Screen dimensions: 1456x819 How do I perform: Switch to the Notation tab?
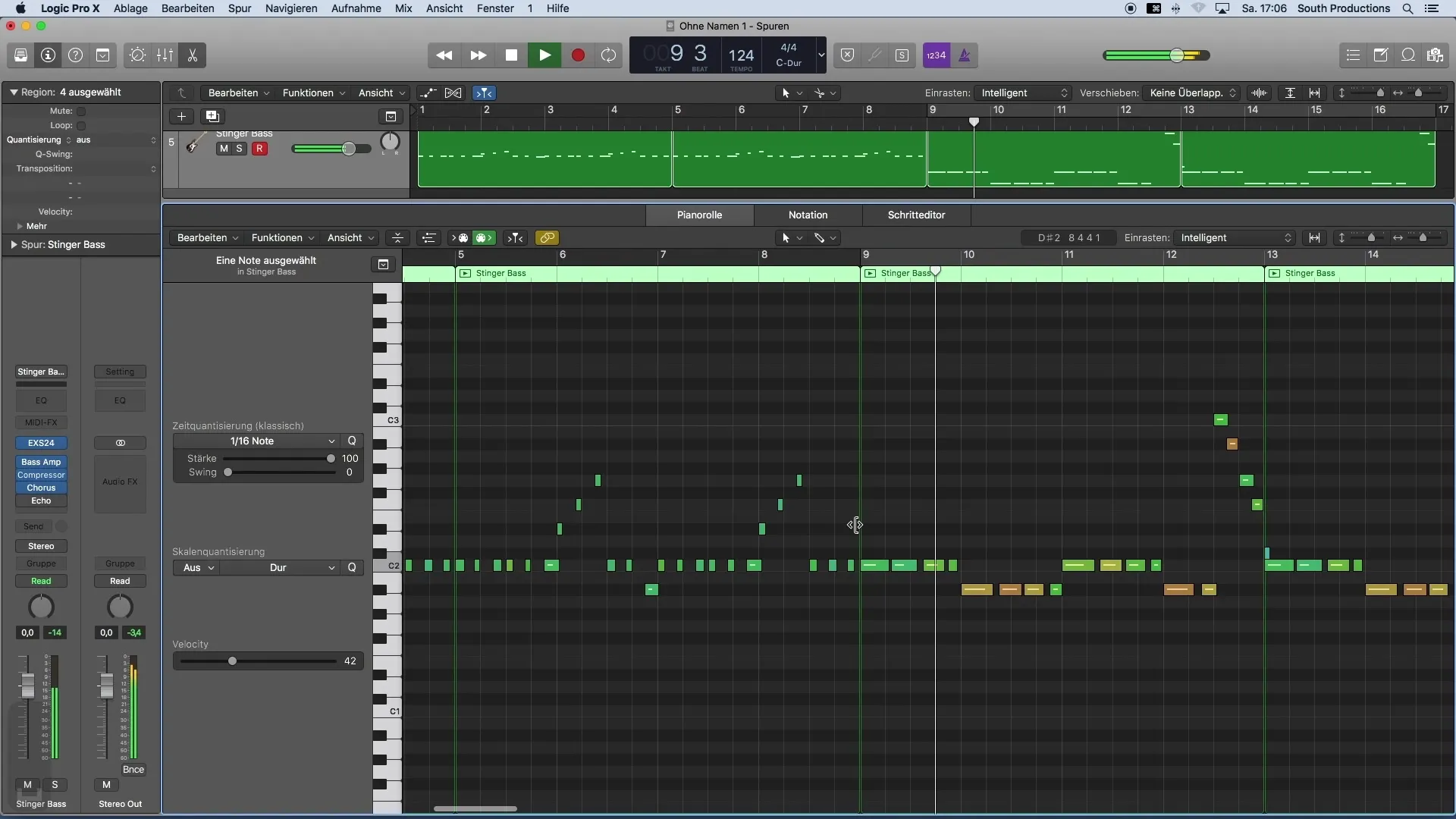(808, 214)
